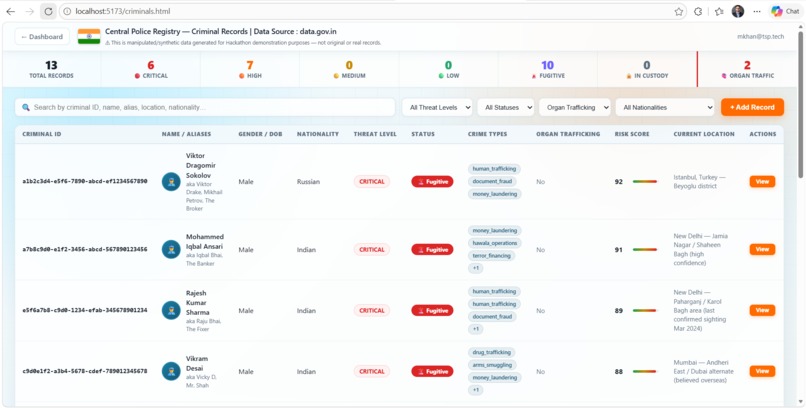806x408 pixels.
Task: Click the Risk Score column header
Action: pyautogui.click(x=632, y=134)
